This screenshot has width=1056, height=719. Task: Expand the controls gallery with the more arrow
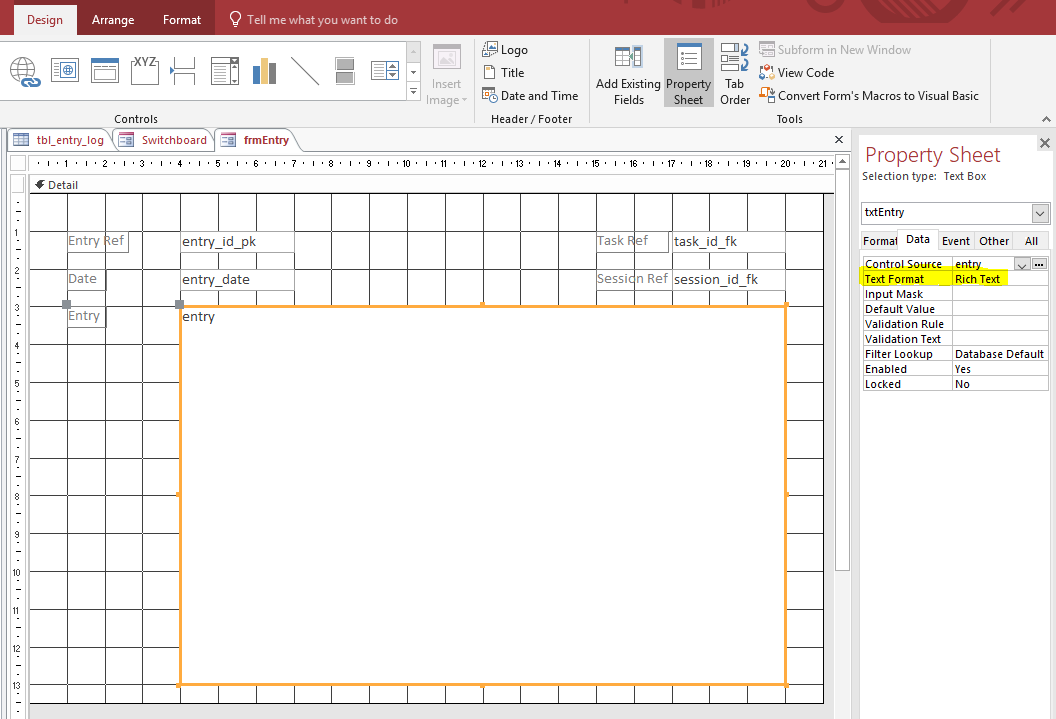pyautogui.click(x=413, y=91)
